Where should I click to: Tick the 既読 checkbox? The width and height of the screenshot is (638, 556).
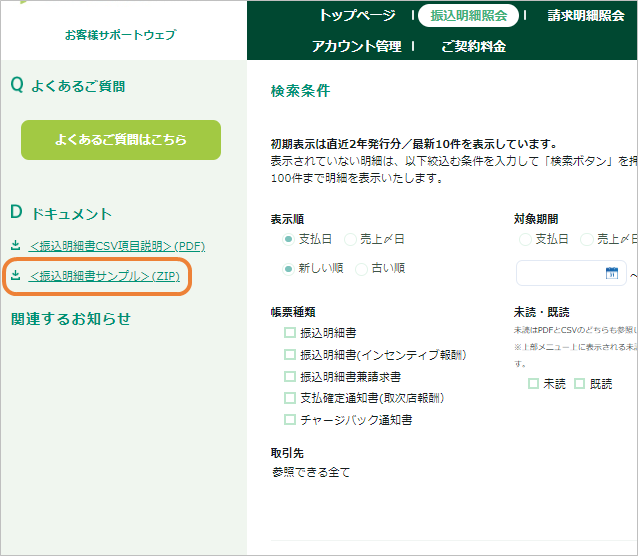coord(579,383)
